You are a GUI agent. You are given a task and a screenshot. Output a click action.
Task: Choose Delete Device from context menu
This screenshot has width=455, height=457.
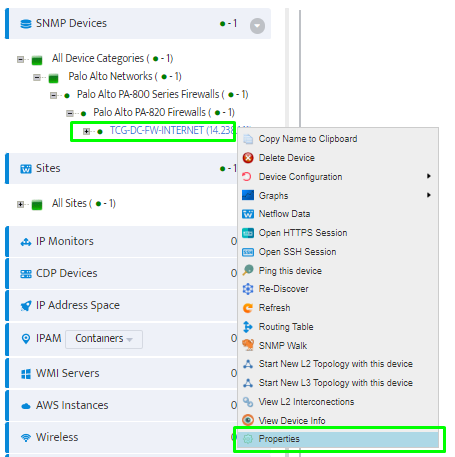(338, 158)
